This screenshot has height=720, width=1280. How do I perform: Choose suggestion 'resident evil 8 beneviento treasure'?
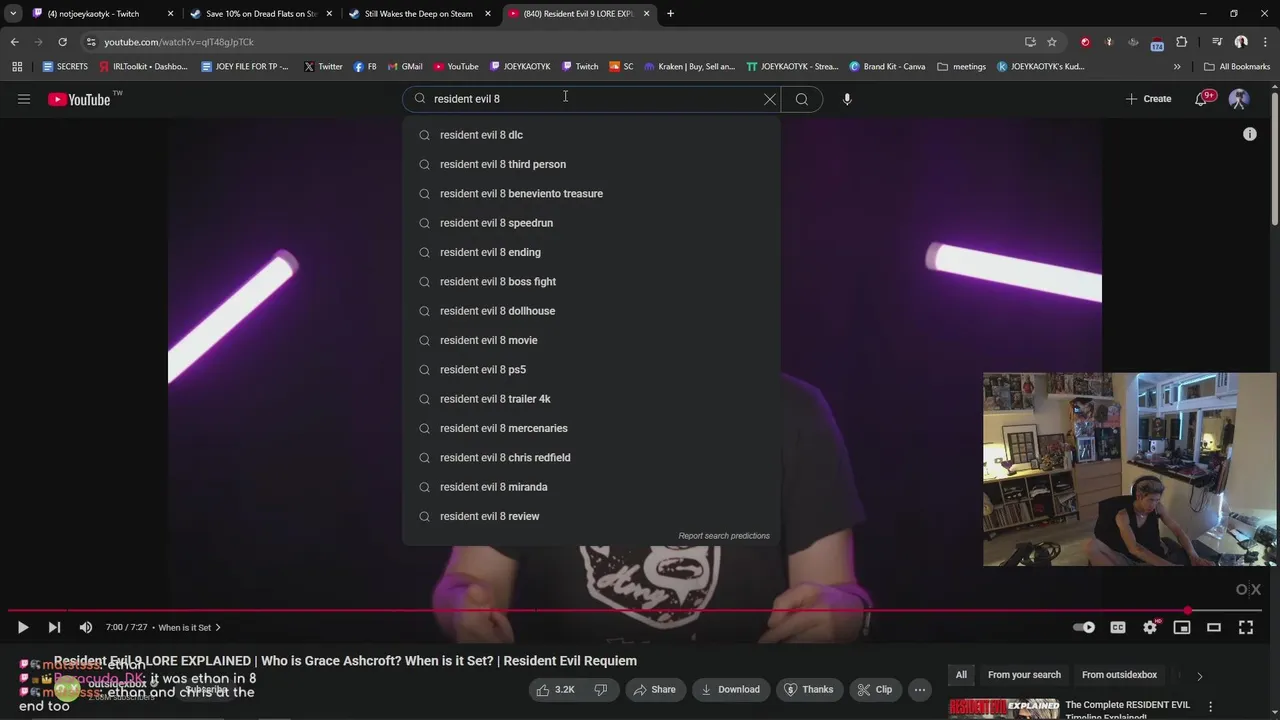click(x=591, y=193)
